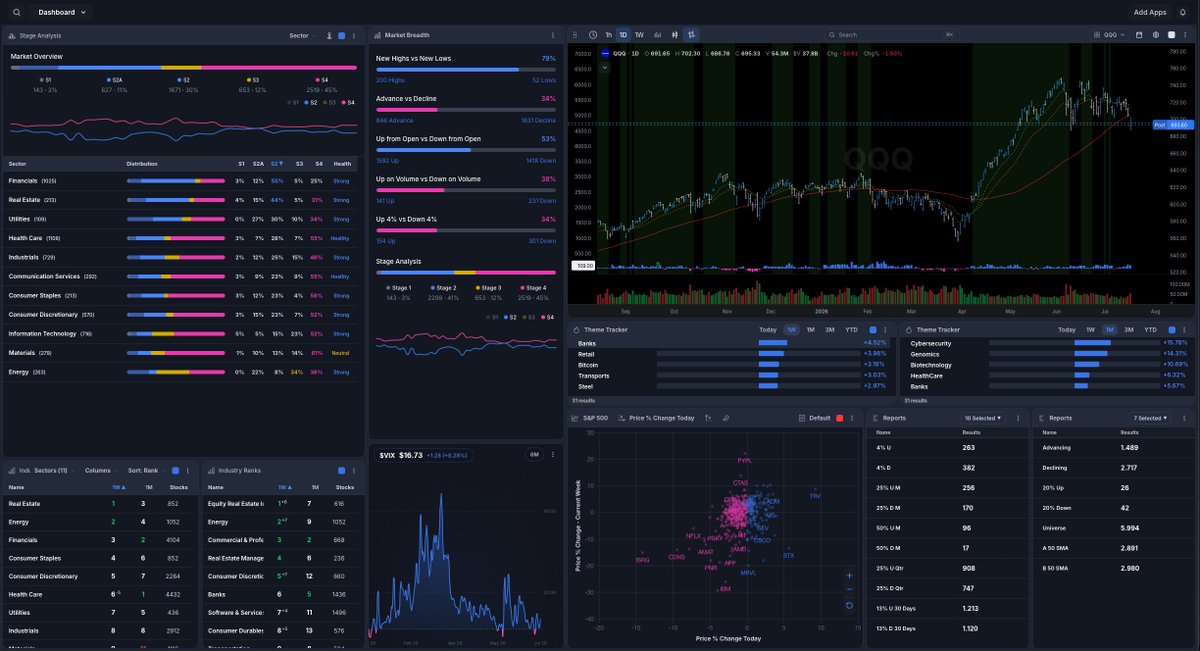Open three-dot menu of Advancing Reports panel

tap(1184, 418)
